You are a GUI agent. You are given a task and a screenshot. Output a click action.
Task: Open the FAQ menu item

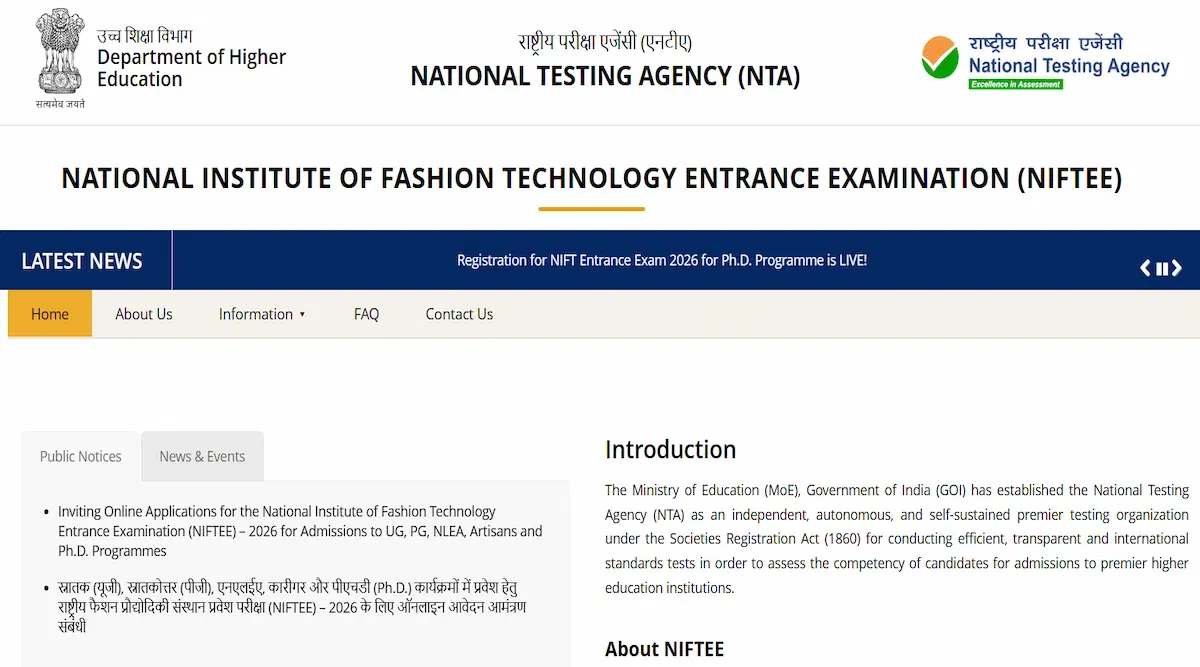coord(366,314)
